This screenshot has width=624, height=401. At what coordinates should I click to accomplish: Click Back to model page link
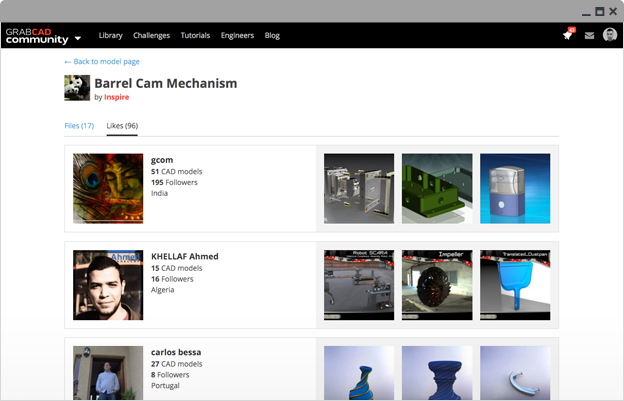(102, 62)
